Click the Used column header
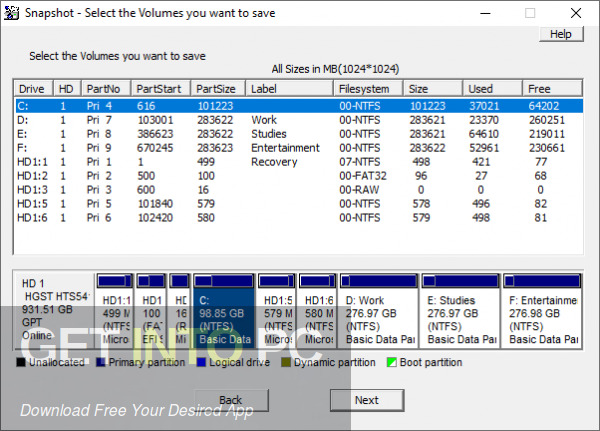The height and width of the screenshot is (431, 600). click(x=492, y=89)
